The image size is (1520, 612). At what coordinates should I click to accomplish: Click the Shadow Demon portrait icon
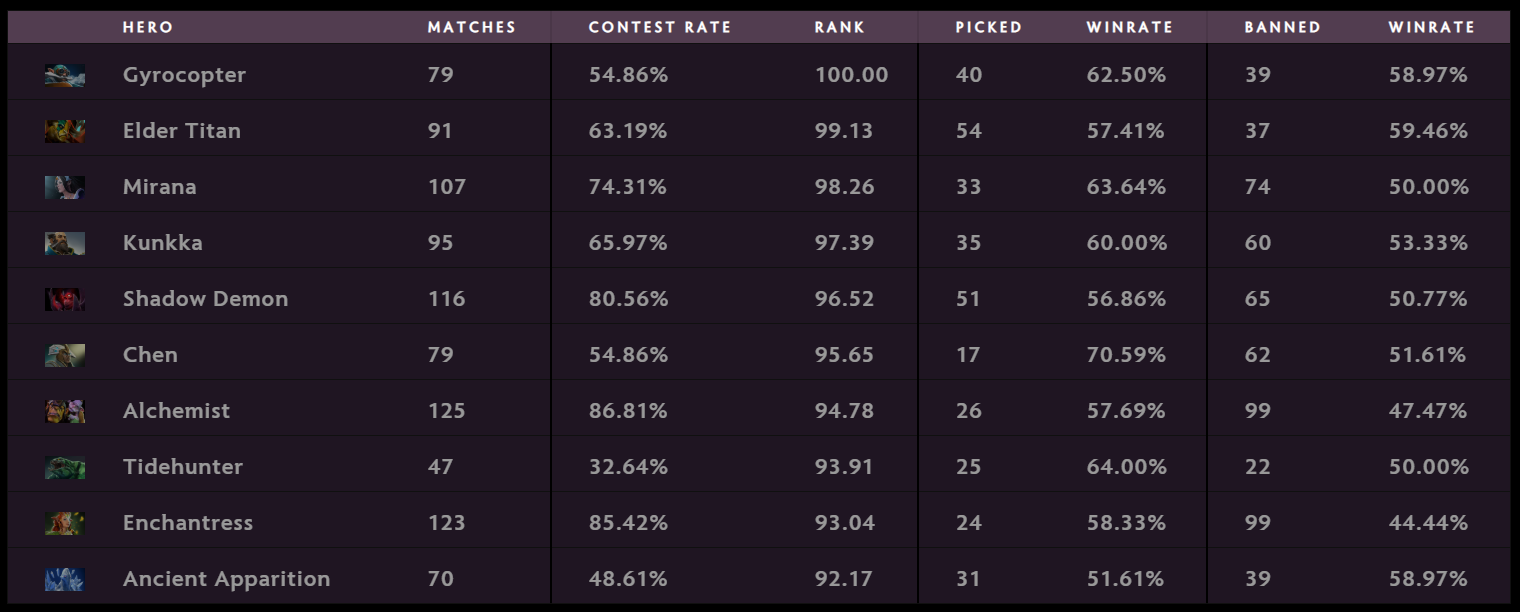point(65,299)
